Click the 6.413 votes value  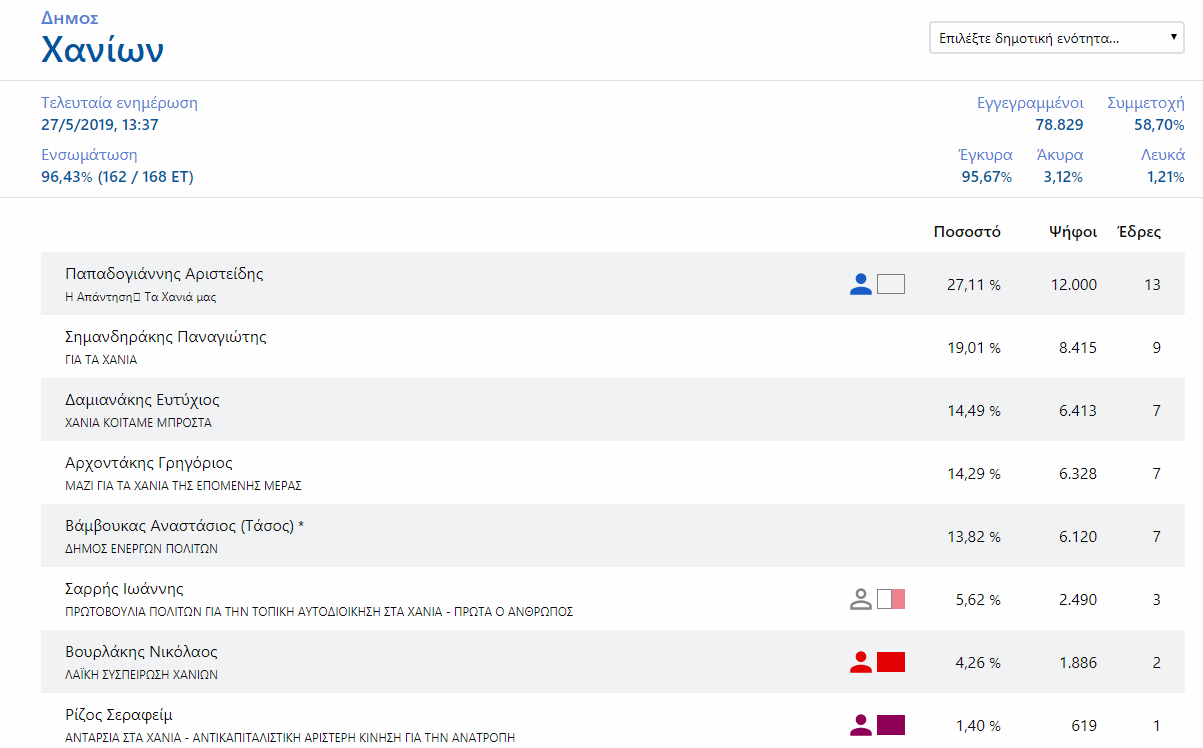[x=1078, y=411]
